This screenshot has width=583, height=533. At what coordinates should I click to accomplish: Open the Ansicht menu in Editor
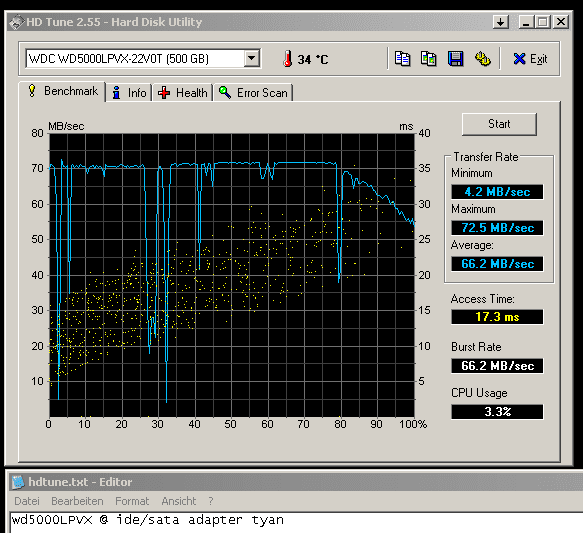coord(178,501)
